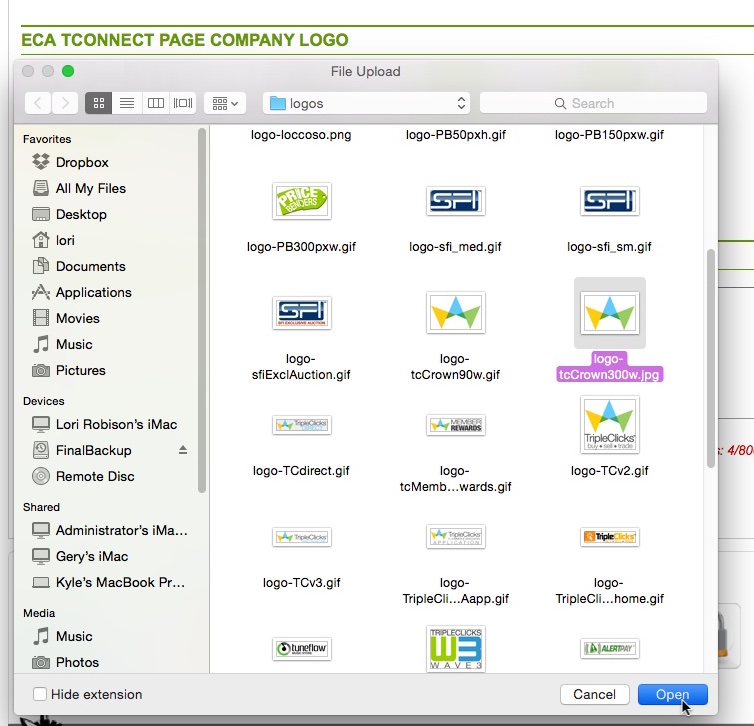Eject the FinalBackup device
The width and height of the screenshot is (754, 726).
[x=183, y=451]
